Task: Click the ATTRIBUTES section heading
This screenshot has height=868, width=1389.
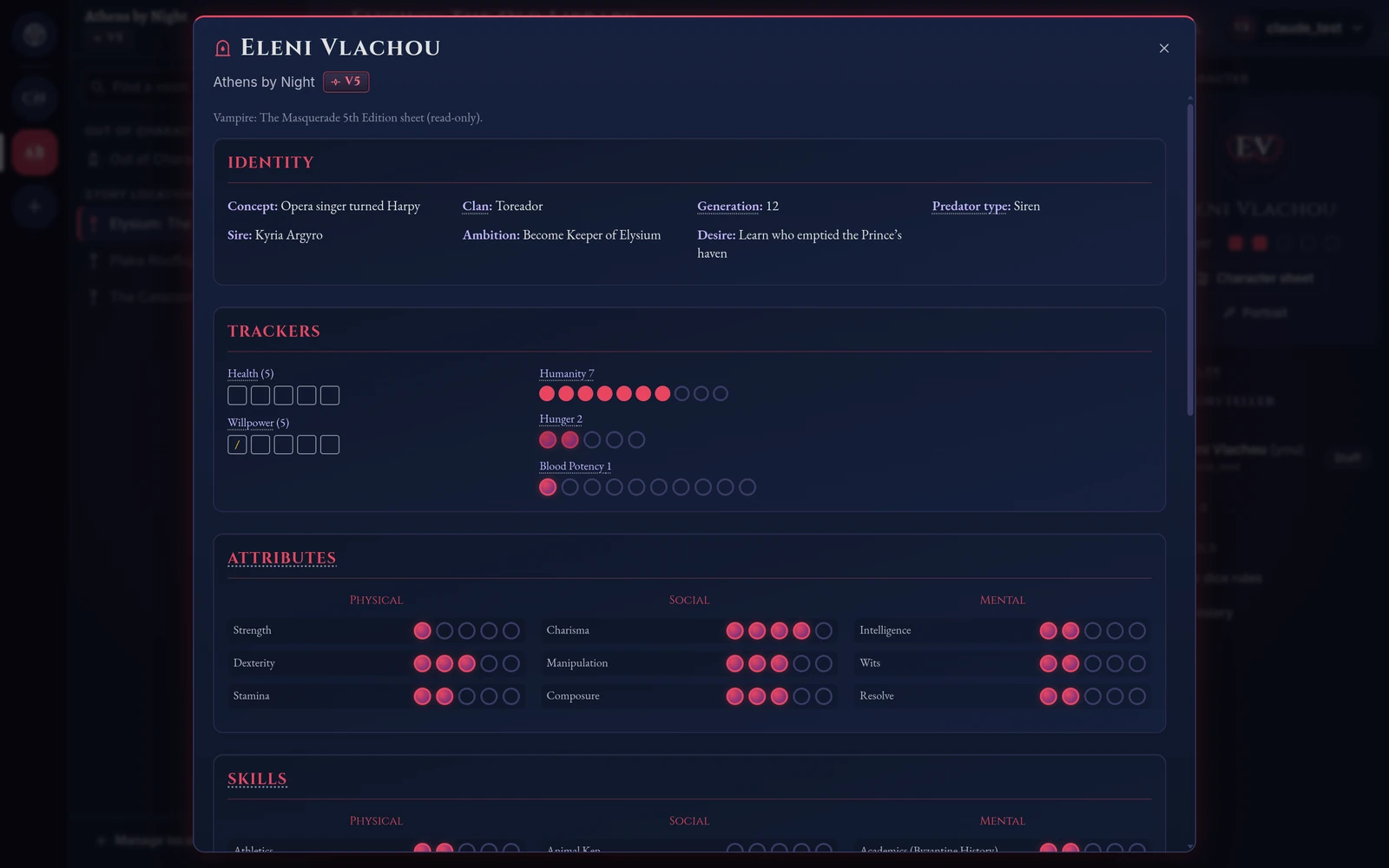Action: (x=281, y=558)
